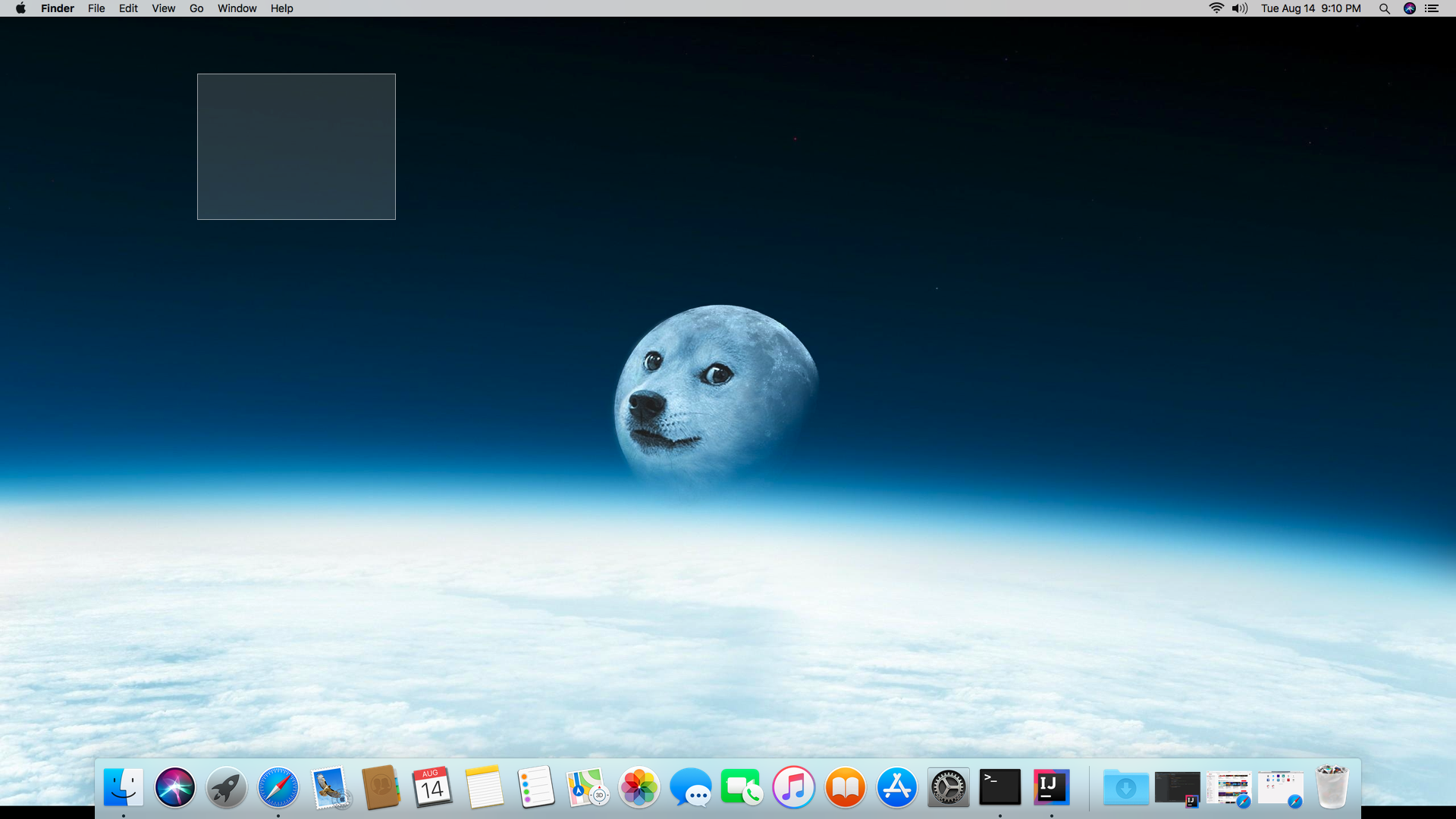Open Maps app in Dock

coord(587,787)
